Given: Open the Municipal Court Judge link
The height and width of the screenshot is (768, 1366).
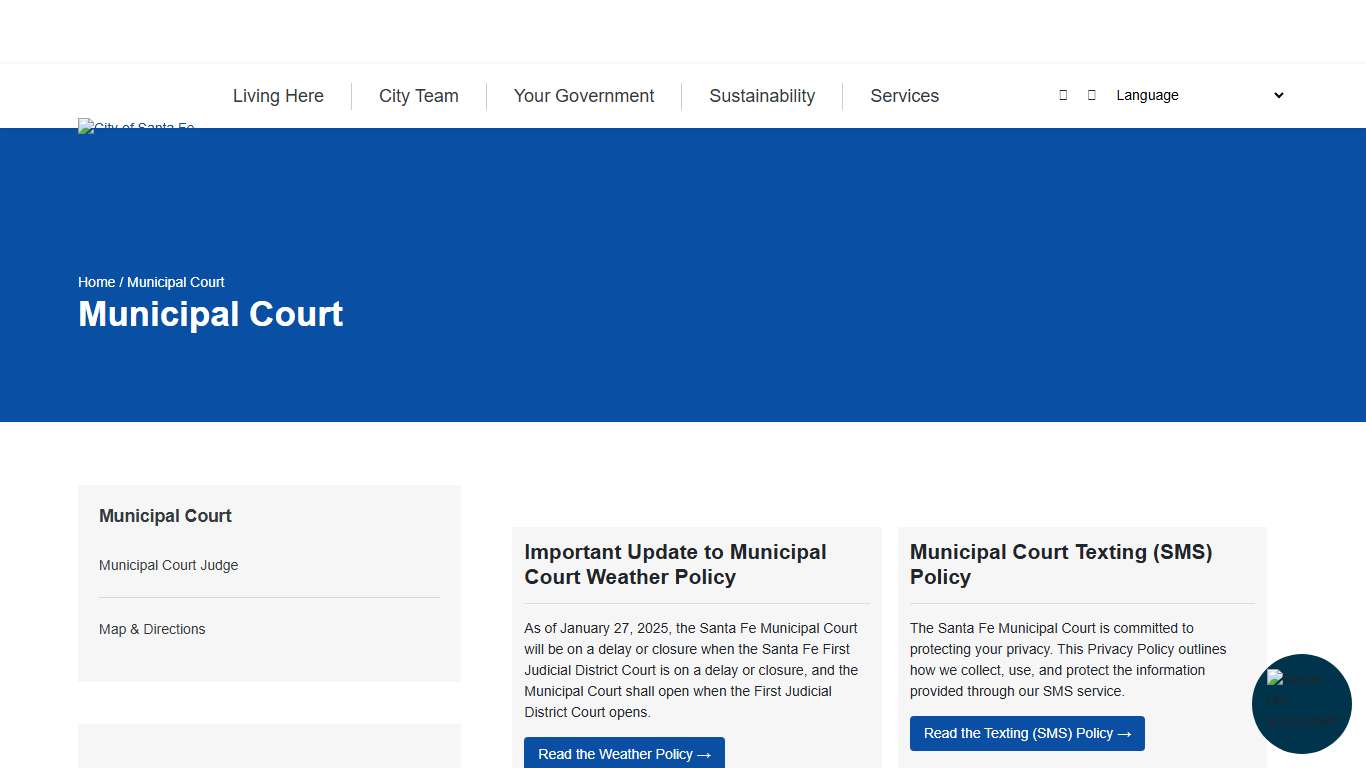Looking at the screenshot, I should (x=168, y=565).
